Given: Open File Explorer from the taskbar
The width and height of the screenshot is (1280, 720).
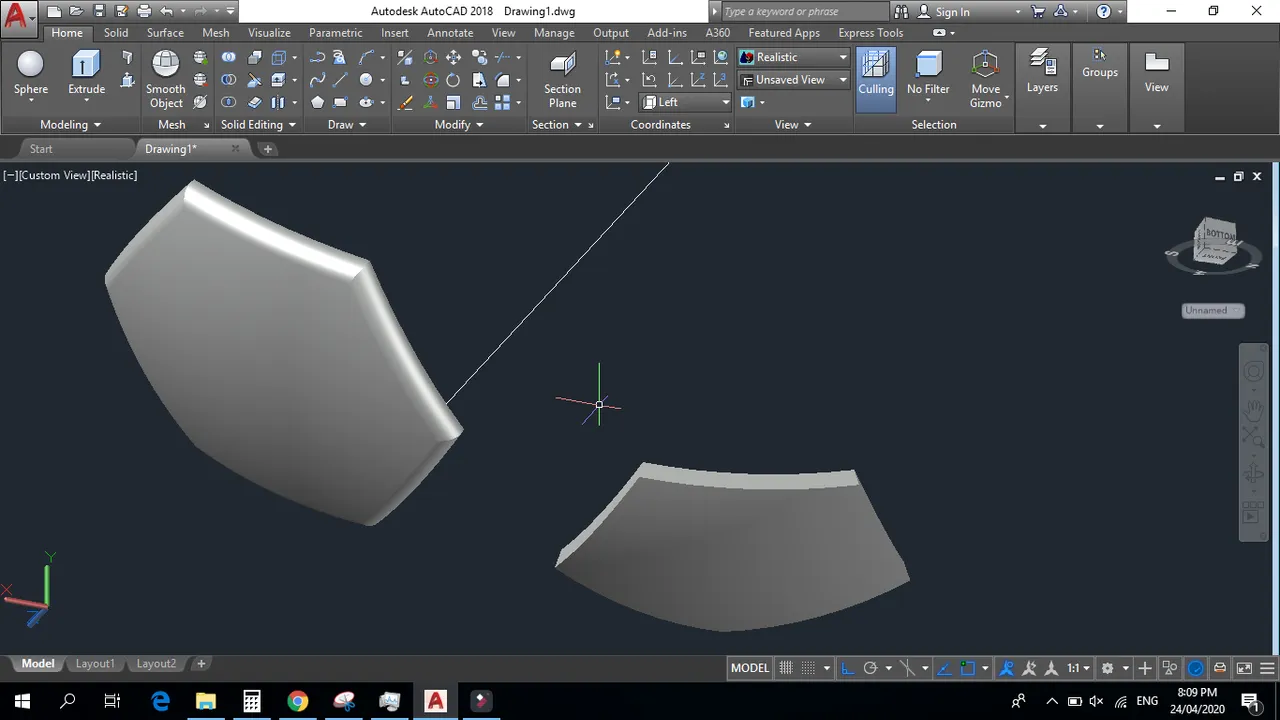Looking at the screenshot, I should coord(205,700).
